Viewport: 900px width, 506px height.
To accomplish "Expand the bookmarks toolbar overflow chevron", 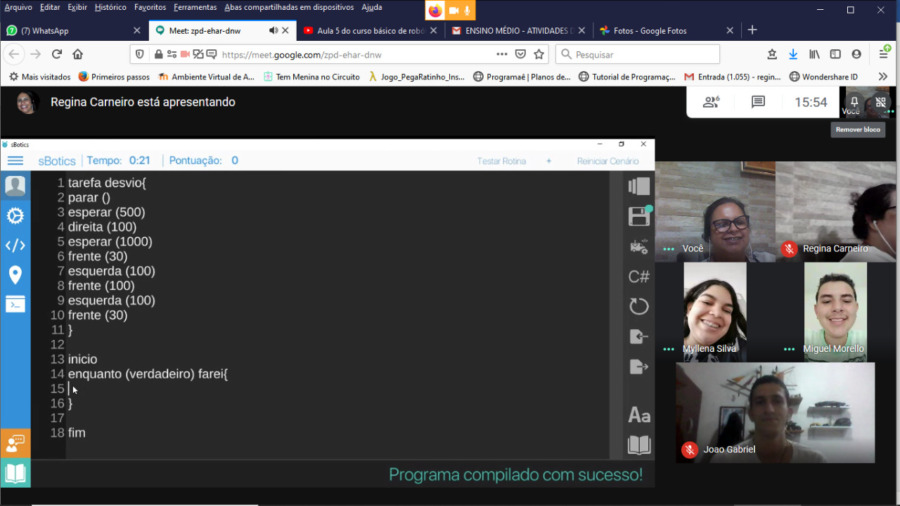I will [x=883, y=76].
